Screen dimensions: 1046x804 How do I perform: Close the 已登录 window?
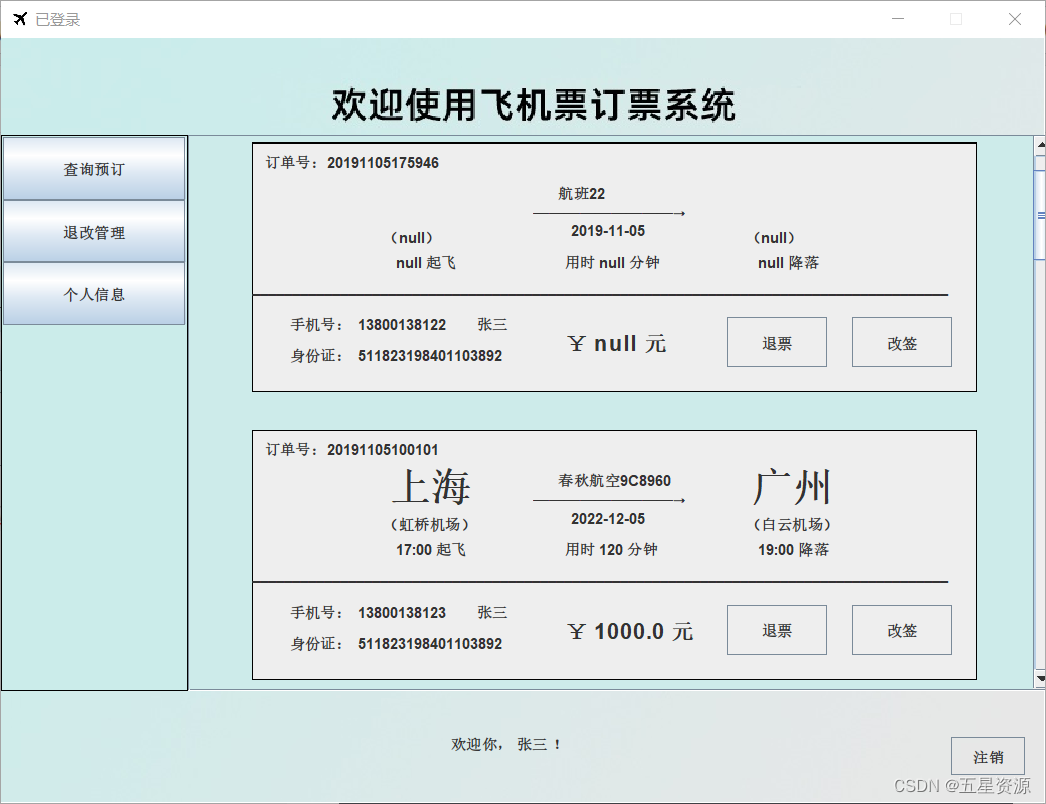pos(1015,19)
